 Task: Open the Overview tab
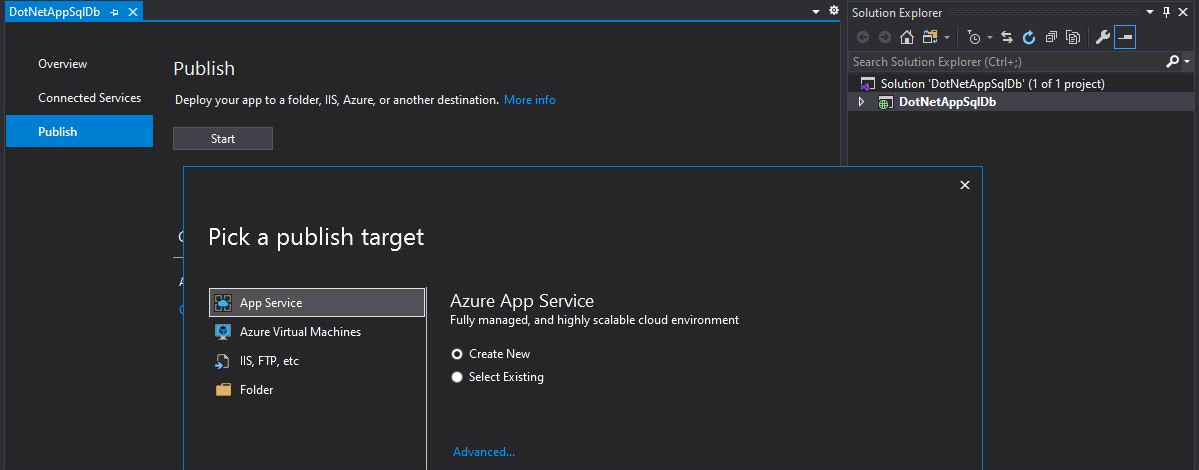click(63, 64)
